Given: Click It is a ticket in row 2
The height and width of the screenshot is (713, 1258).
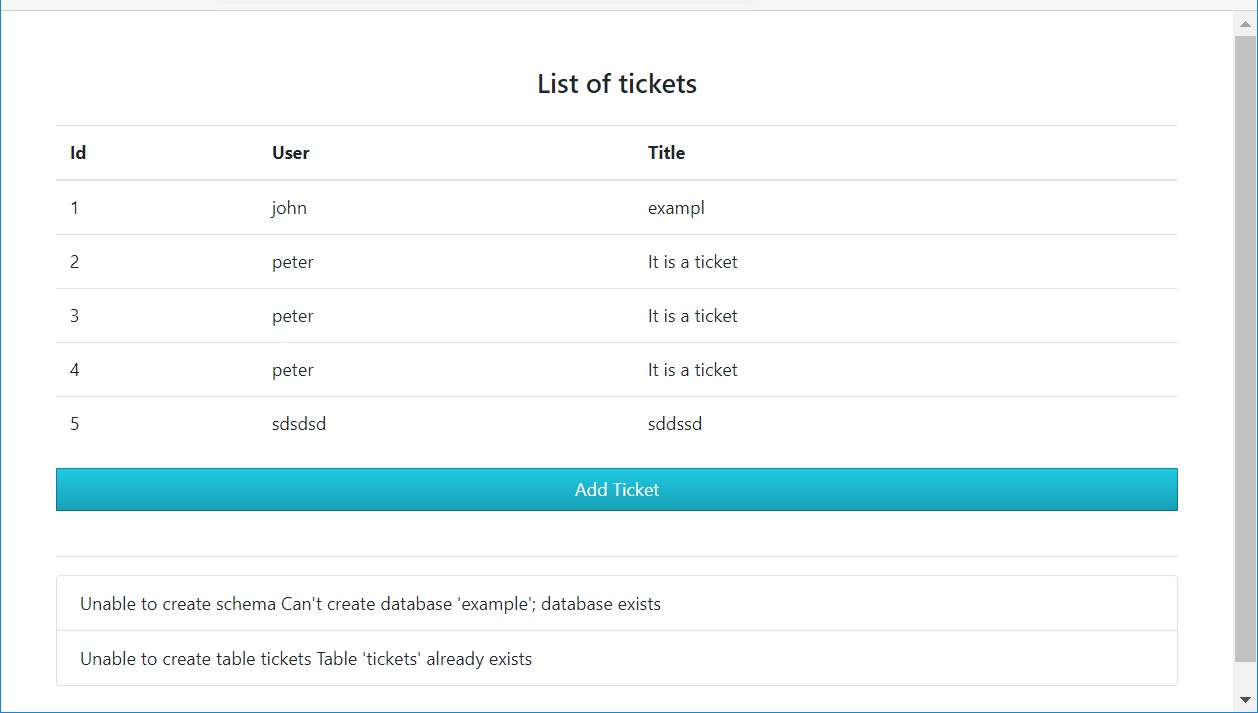Looking at the screenshot, I should click(692, 262).
